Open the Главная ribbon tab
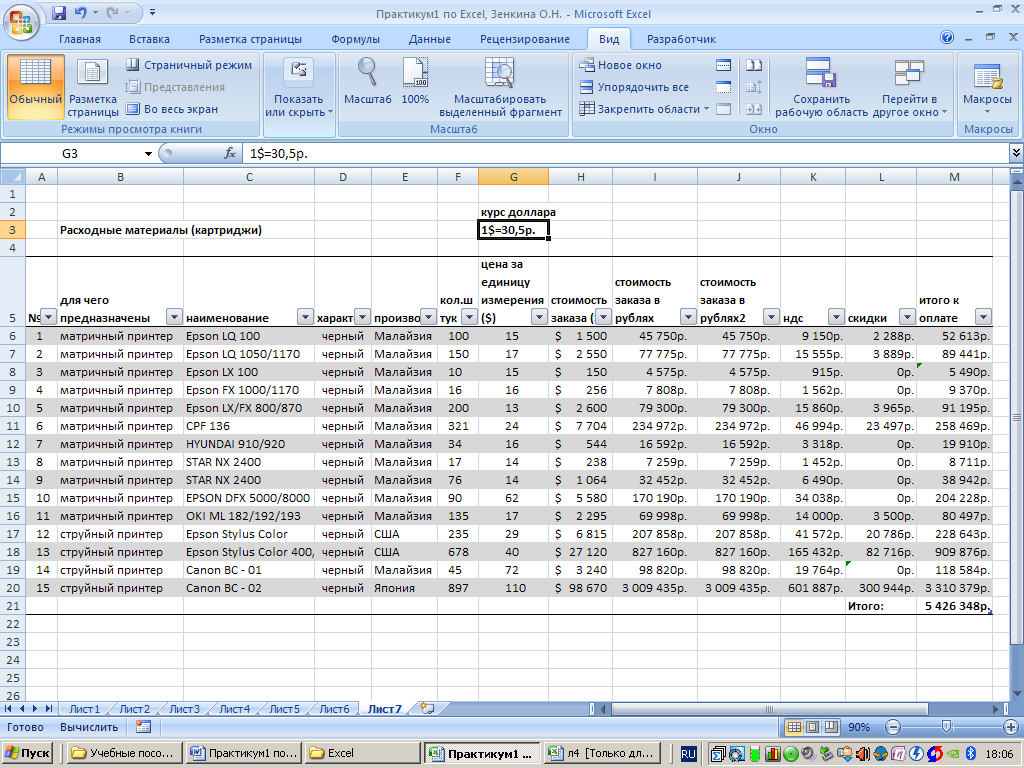 (x=80, y=39)
